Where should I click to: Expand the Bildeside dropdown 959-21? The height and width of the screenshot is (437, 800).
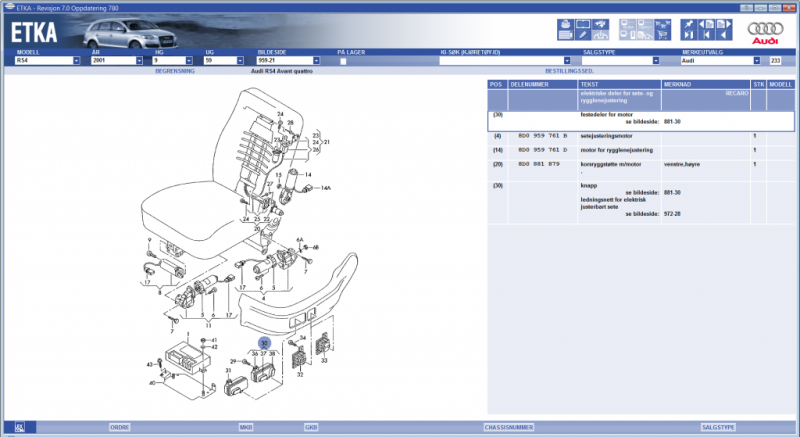coord(328,61)
